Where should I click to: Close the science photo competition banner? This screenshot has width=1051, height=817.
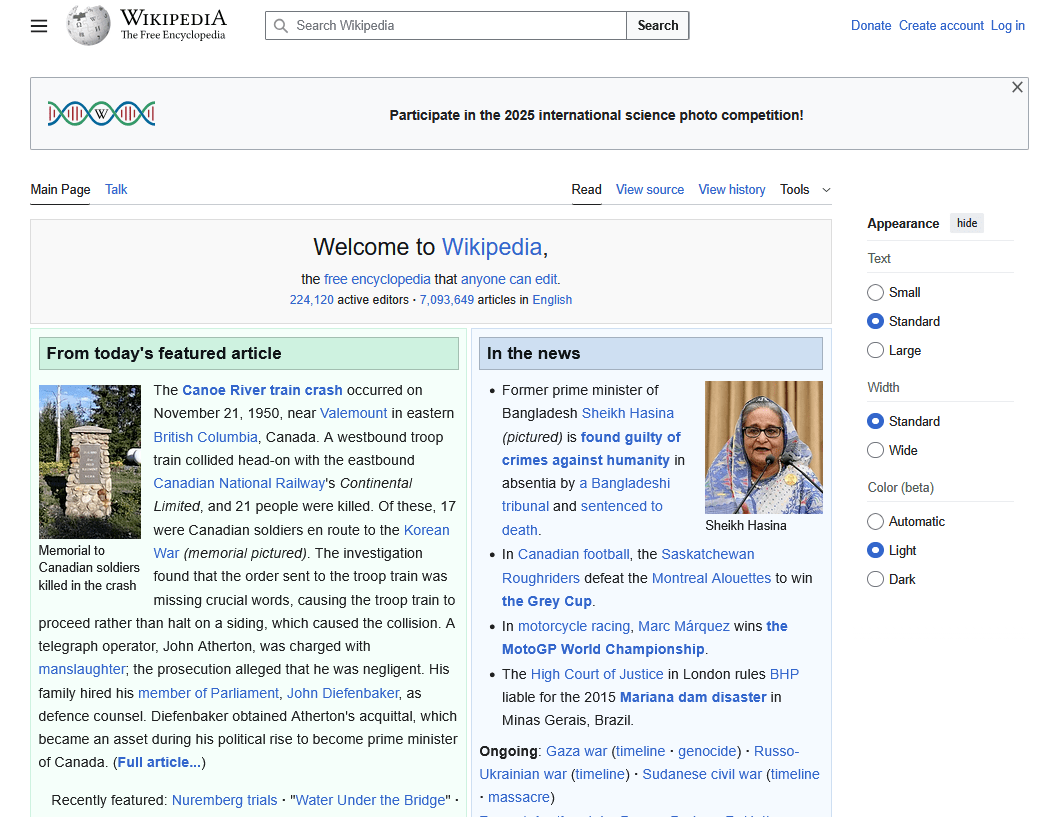(1017, 87)
